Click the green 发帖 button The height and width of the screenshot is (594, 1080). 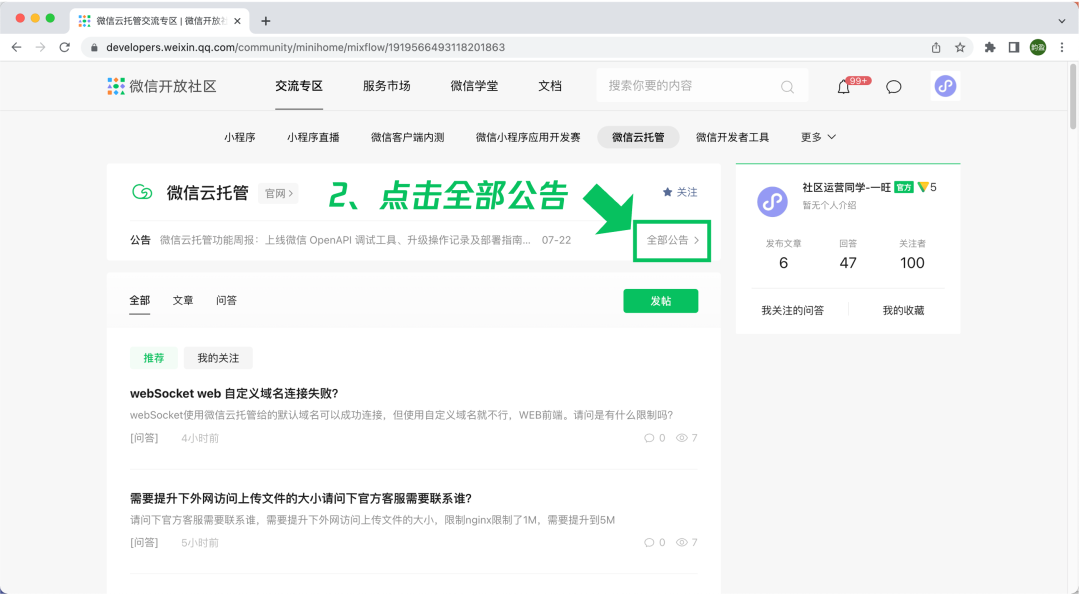[x=661, y=301]
